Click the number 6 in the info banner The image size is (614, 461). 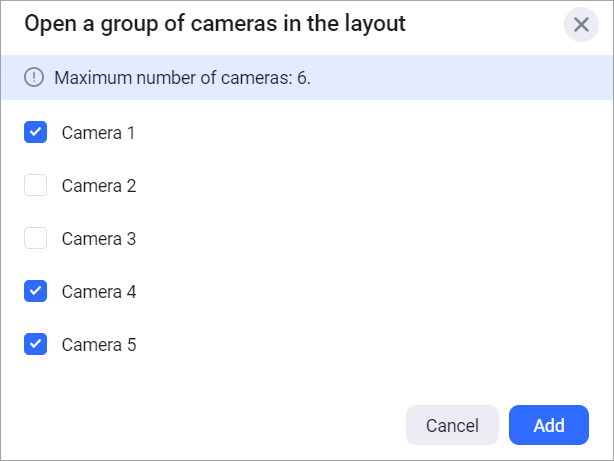(x=302, y=77)
